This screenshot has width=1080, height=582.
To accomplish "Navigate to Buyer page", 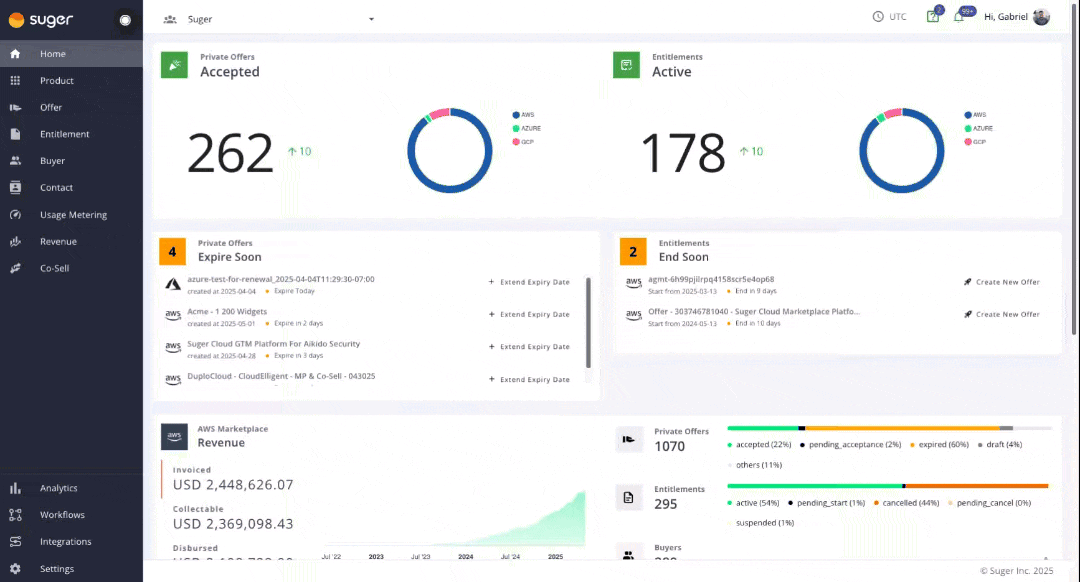I will pos(72,160).
